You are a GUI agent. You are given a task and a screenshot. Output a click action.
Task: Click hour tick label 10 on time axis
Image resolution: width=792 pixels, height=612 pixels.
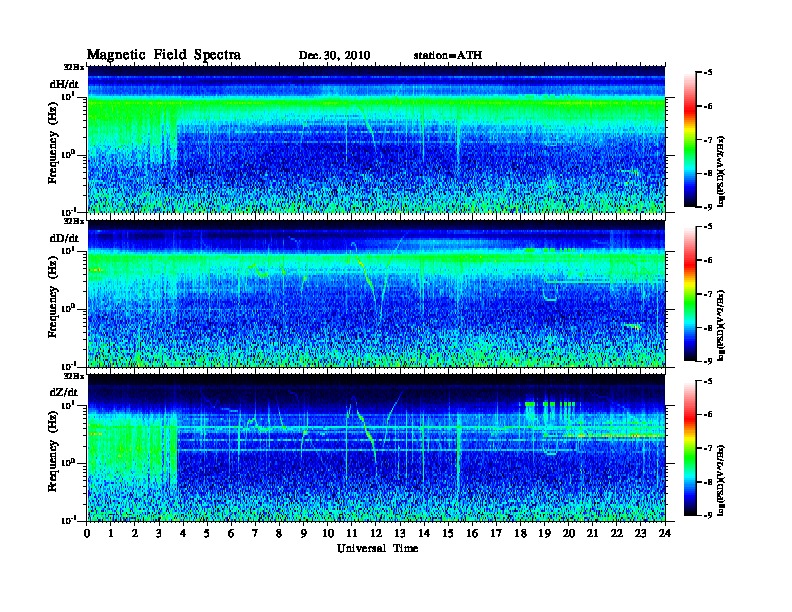328,533
